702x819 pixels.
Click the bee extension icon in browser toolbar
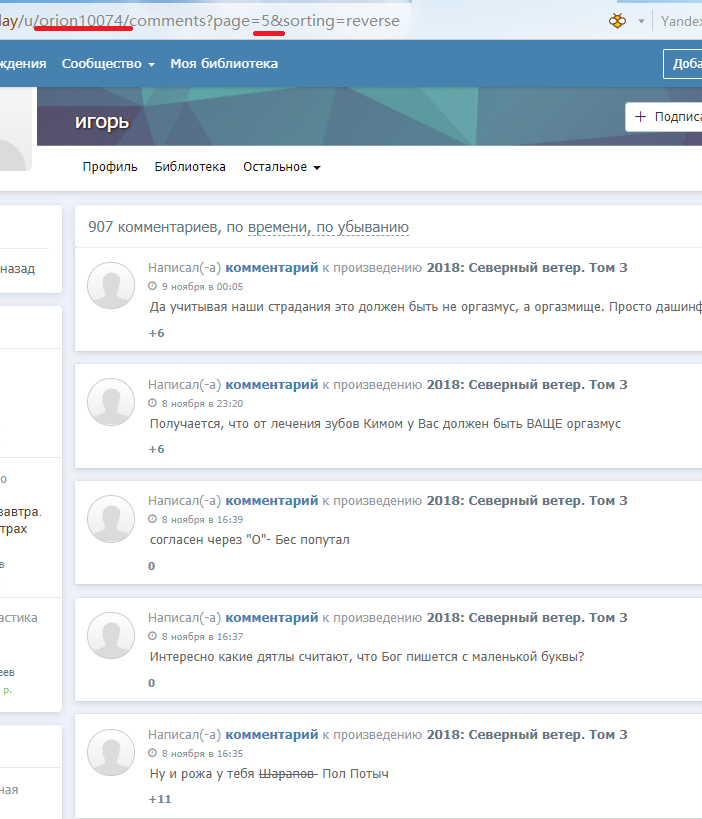[x=617, y=20]
